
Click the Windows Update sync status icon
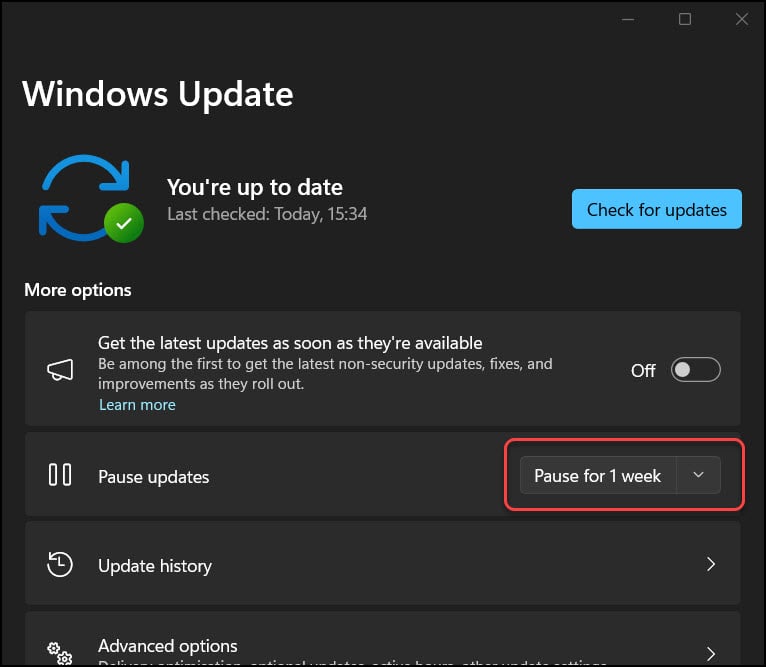[x=90, y=199]
